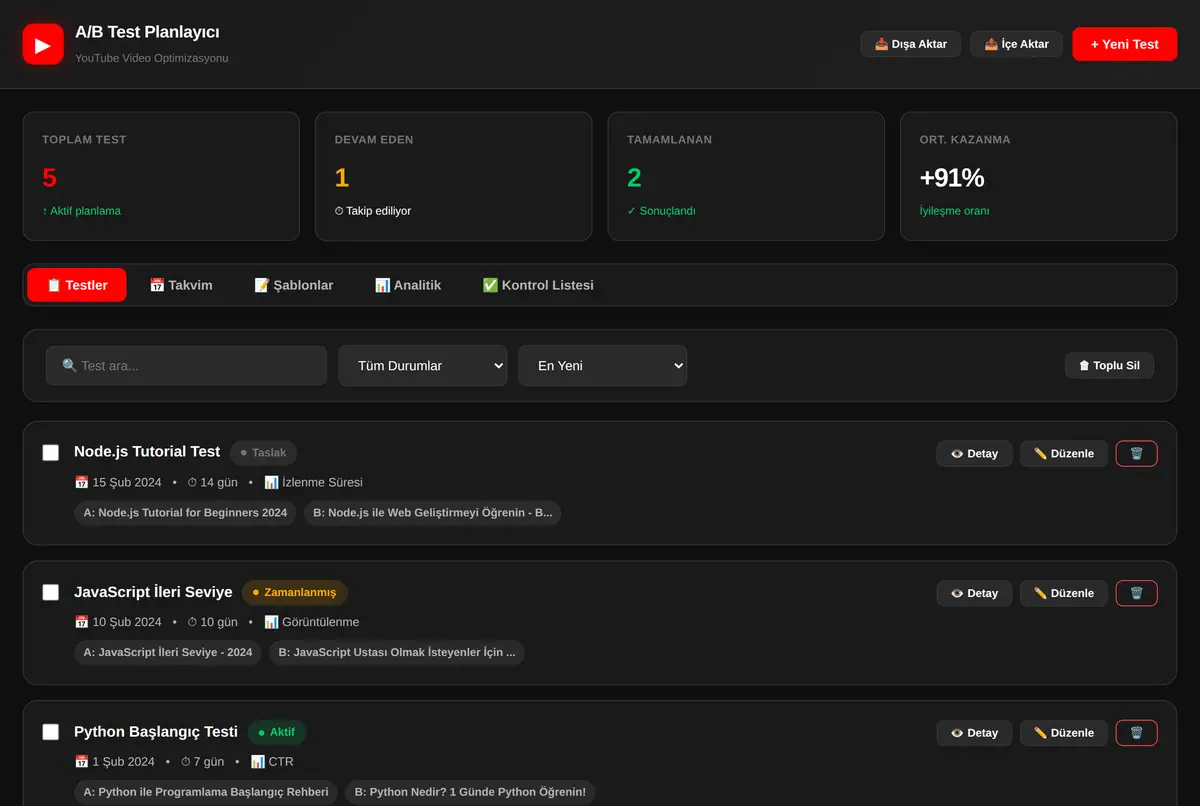Open the Kontrol Listesi tab
The image size is (1200, 806).
(x=538, y=285)
